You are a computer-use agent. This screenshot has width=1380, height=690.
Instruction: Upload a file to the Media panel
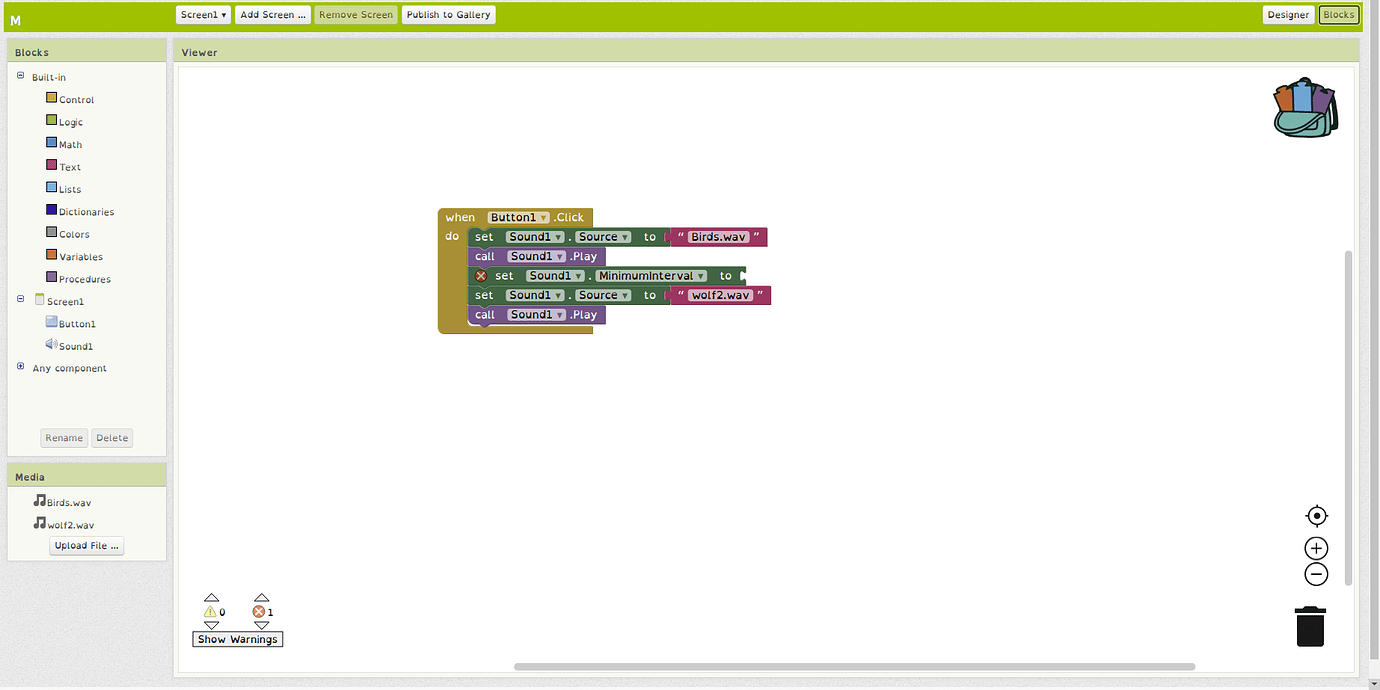(86, 545)
